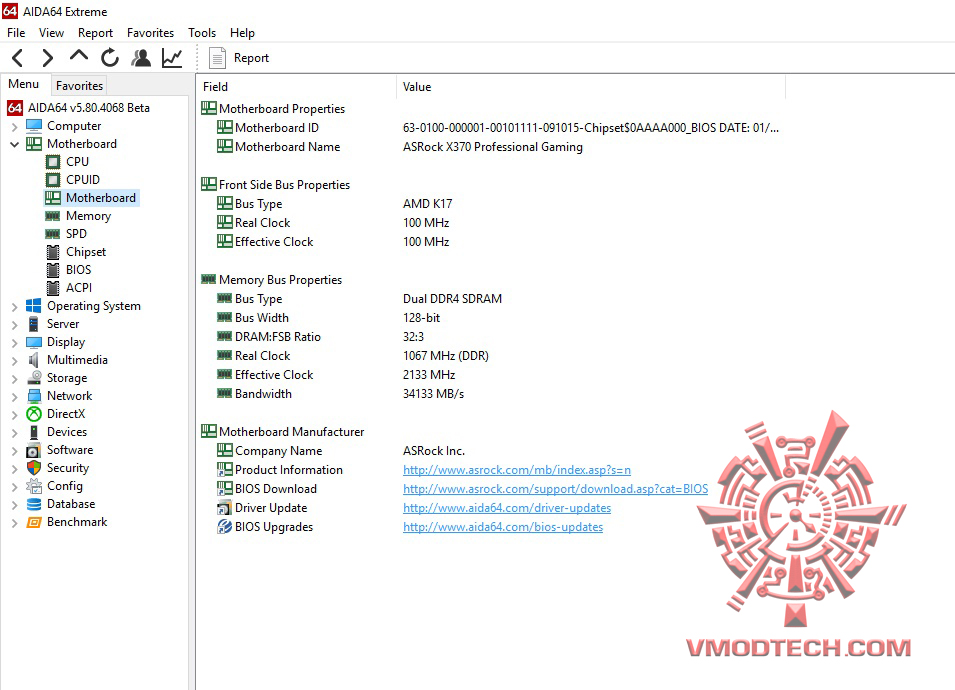
Task: Expand the Devices tree node
Action: (x=15, y=432)
